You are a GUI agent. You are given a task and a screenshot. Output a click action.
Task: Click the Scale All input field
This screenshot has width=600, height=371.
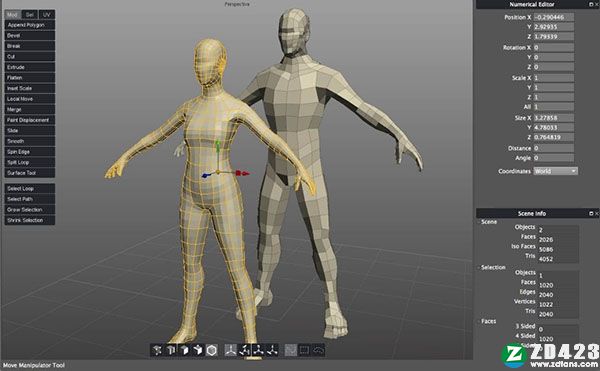coord(553,107)
